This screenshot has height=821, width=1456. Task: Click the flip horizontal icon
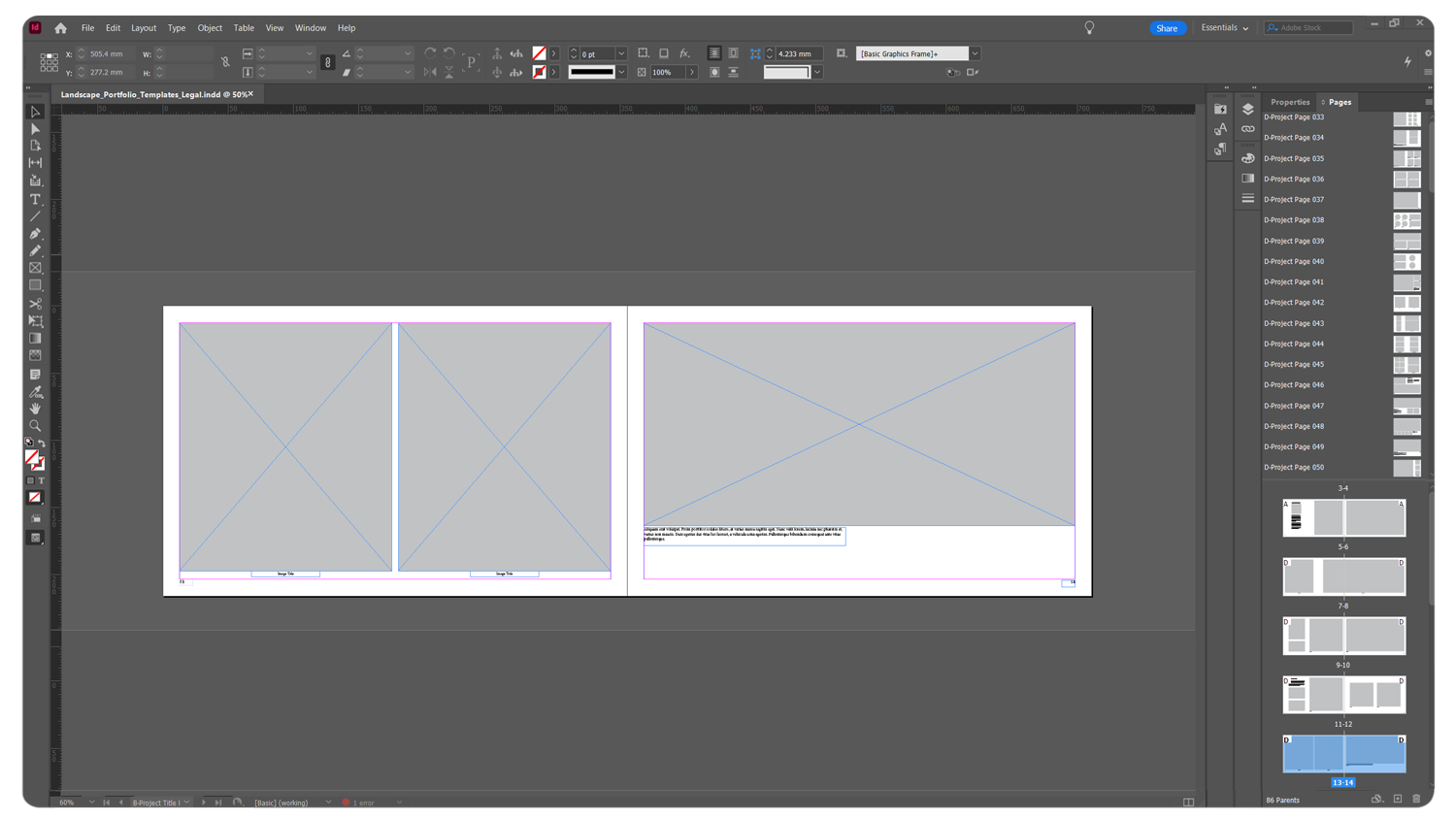coord(430,72)
